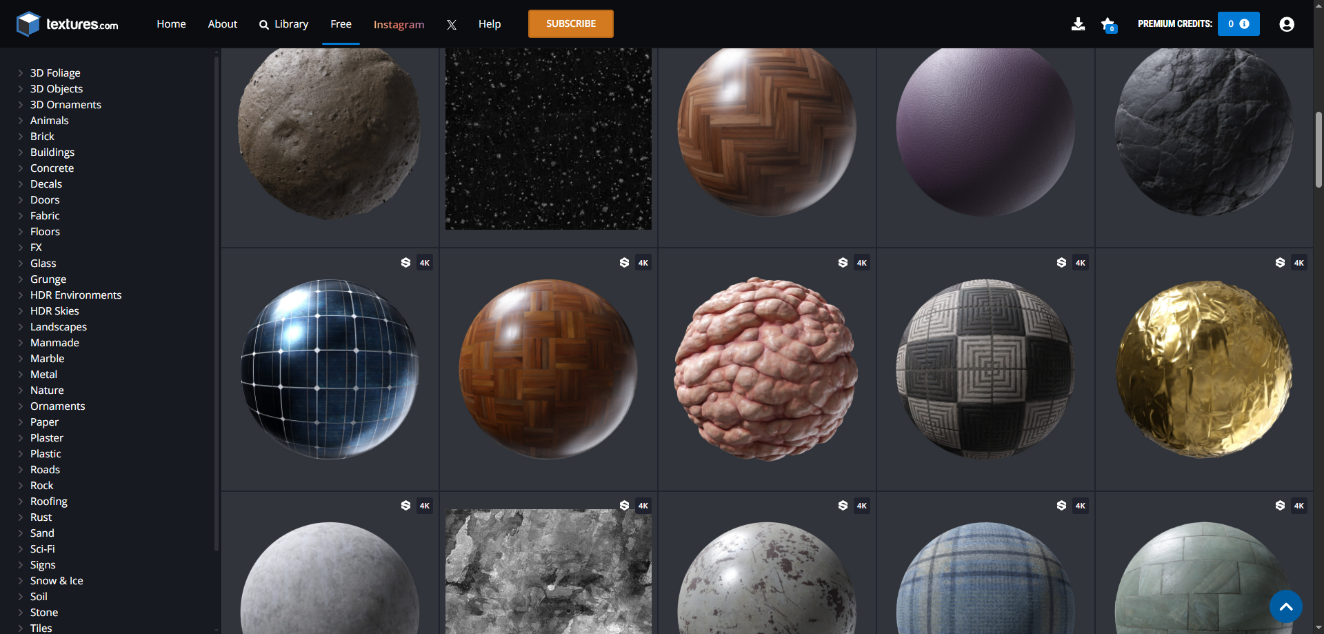Click the textures.com cube logo
1324x634 pixels.
coord(28,24)
